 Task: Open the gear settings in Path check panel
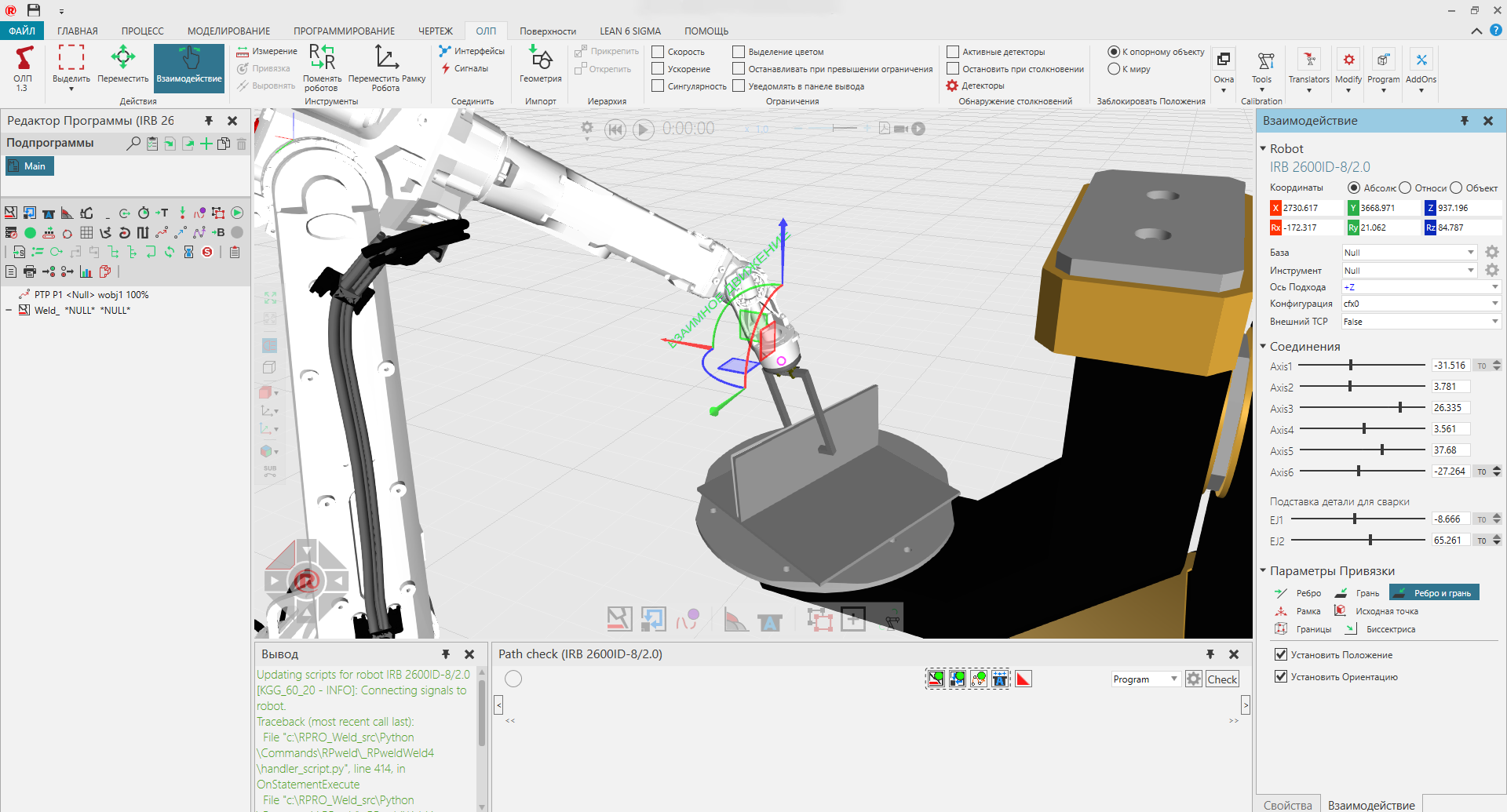pyautogui.click(x=1193, y=678)
